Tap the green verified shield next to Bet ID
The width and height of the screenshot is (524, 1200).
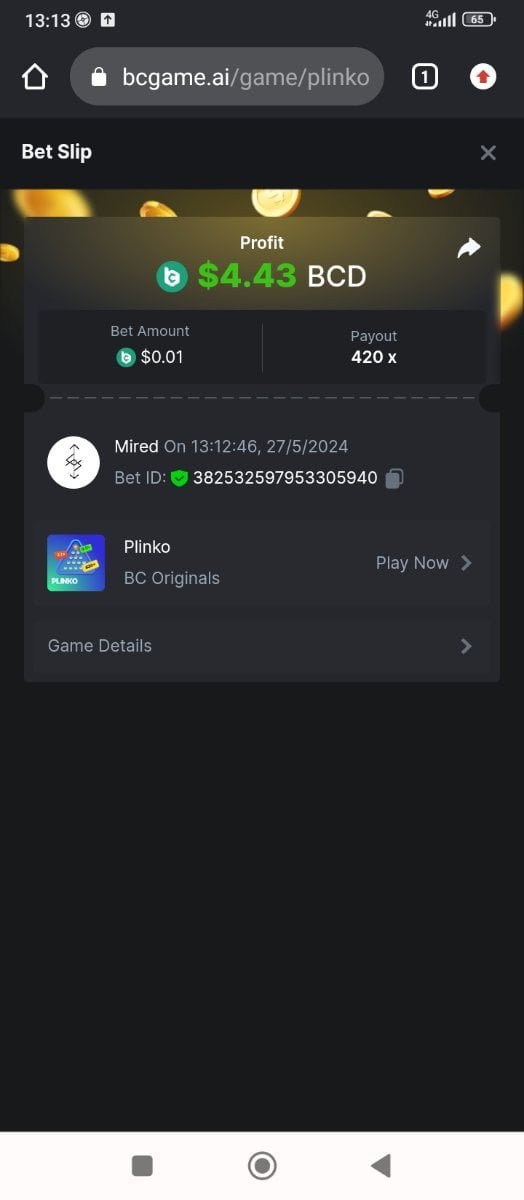(x=179, y=478)
